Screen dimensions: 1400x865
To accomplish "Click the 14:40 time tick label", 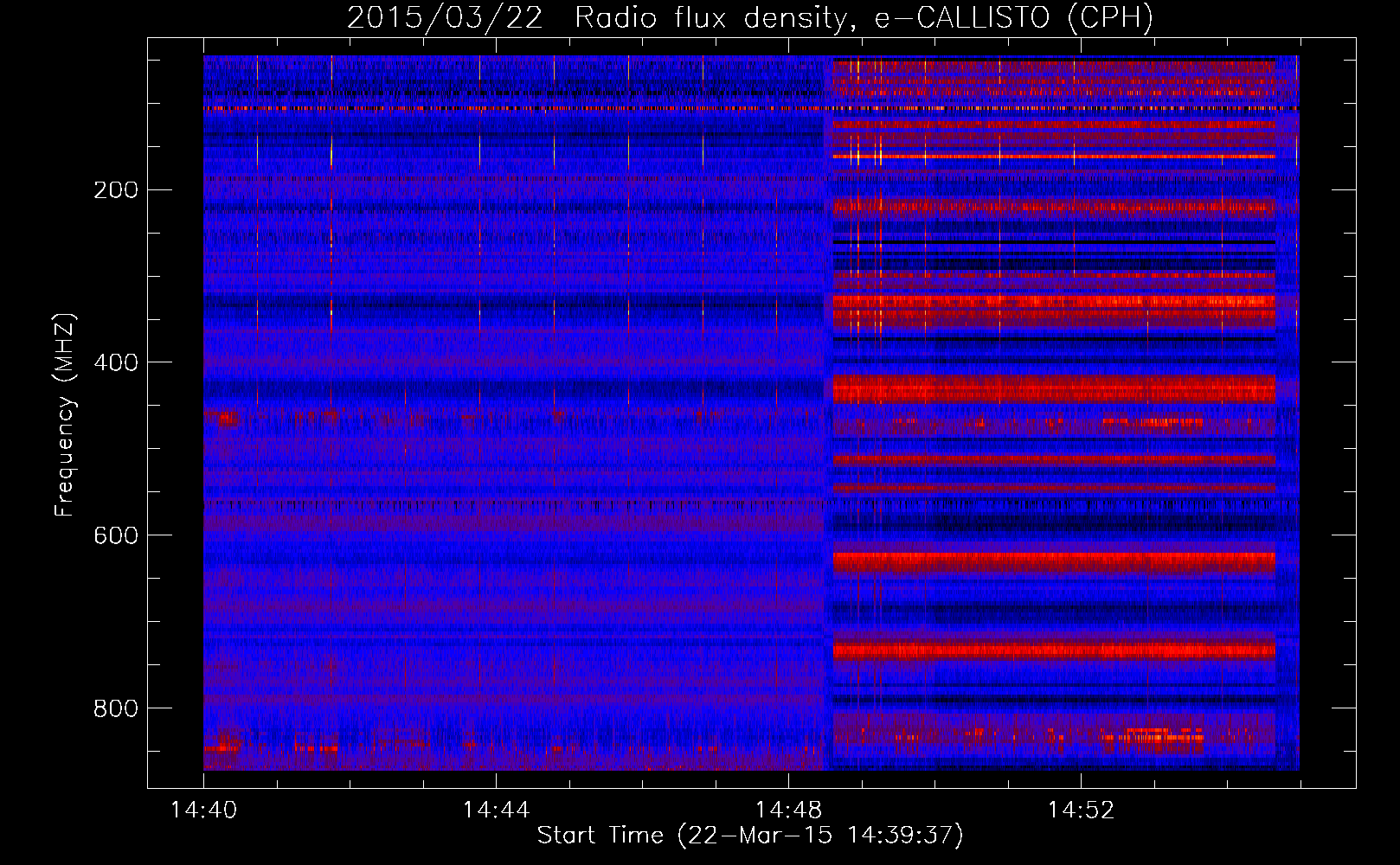I will point(203,811).
